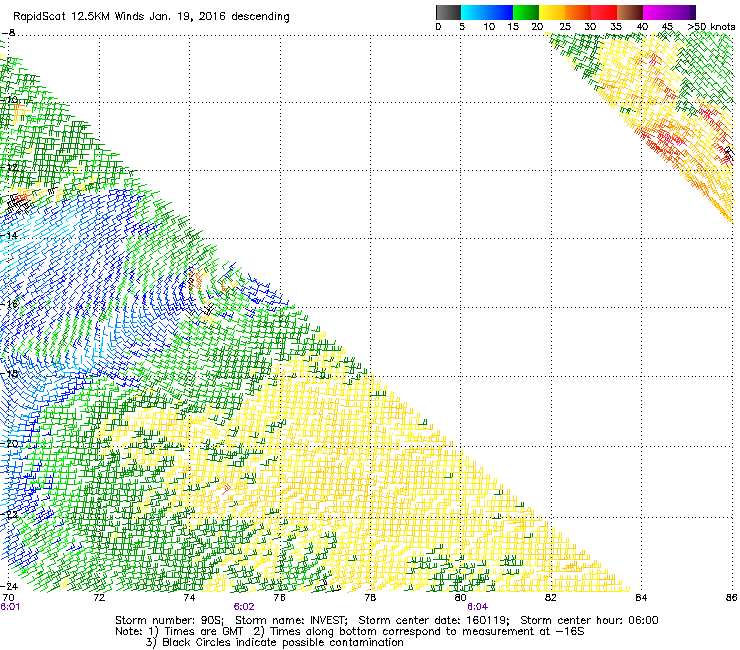Pick the brown 35-40 knots legend segment
Viewport: 740px width, 650px height.
tap(630, 12)
